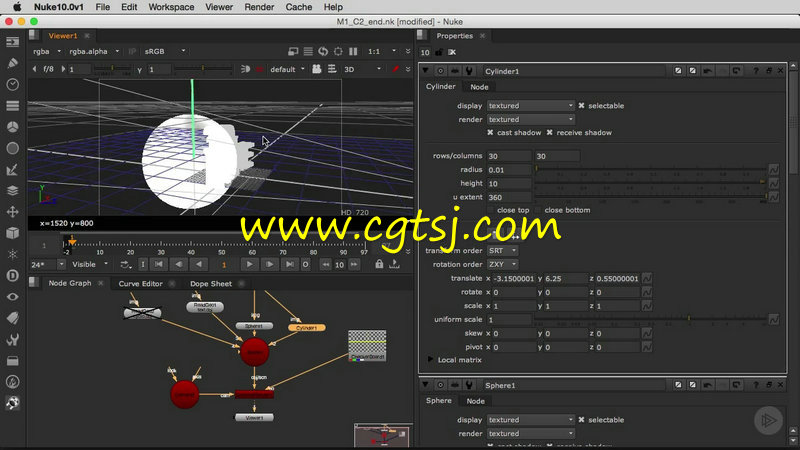Enable close top checkbox

coord(490,210)
